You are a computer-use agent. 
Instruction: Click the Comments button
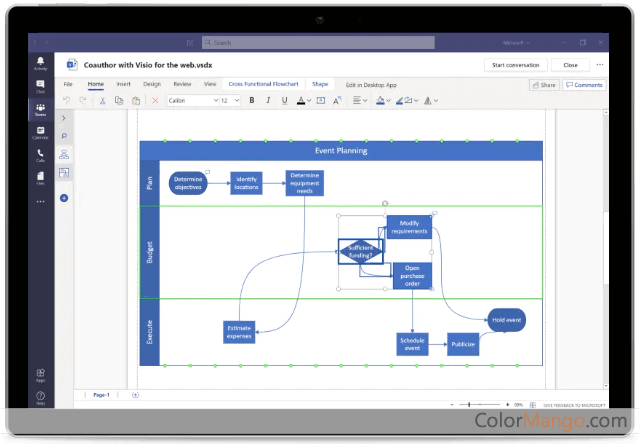click(x=584, y=85)
